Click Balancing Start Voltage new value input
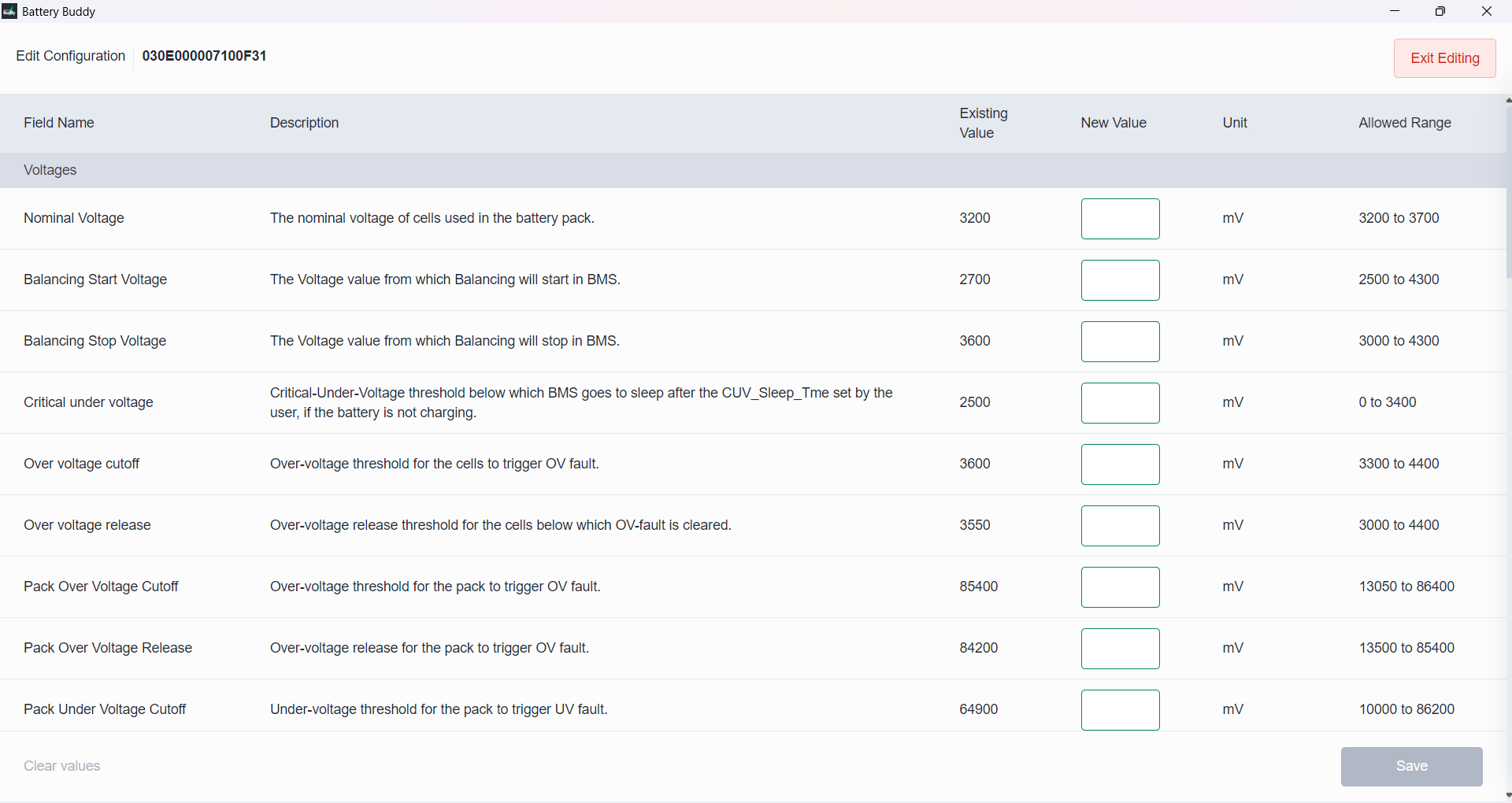The width and height of the screenshot is (1512, 803). point(1120,280)
